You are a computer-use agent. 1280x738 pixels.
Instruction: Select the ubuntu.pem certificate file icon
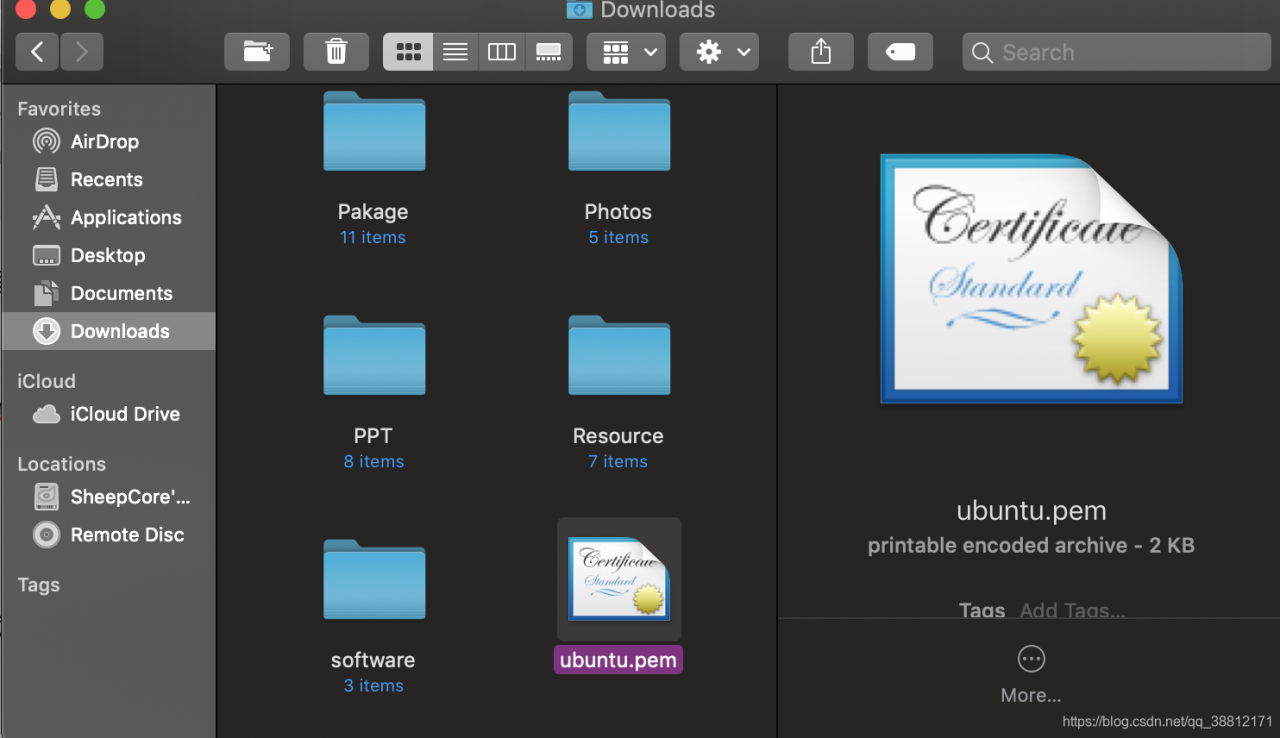[x=619, y=579]
